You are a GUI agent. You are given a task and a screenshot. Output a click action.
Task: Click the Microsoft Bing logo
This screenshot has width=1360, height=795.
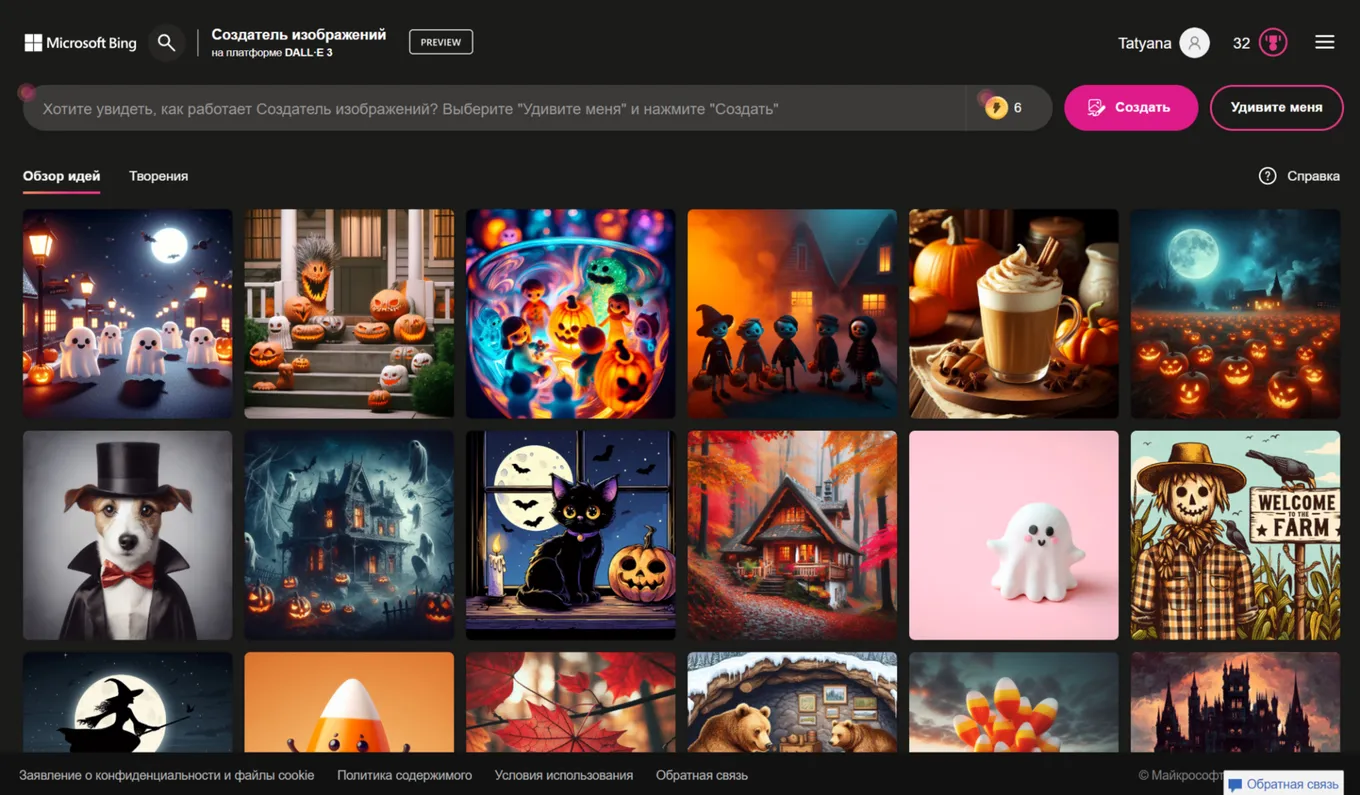click(80, 43)
